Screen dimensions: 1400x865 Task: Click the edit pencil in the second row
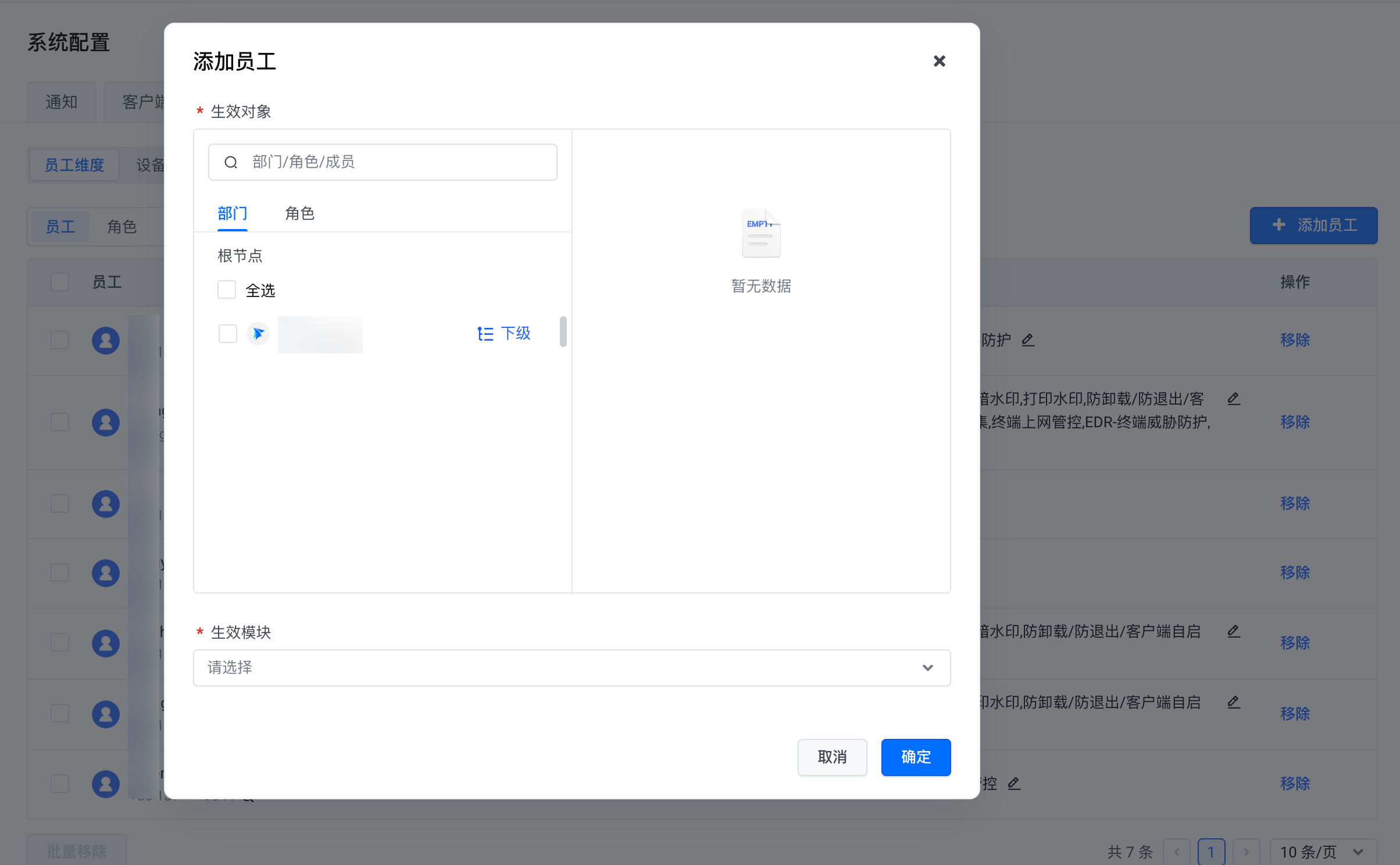click(1233, 399)
